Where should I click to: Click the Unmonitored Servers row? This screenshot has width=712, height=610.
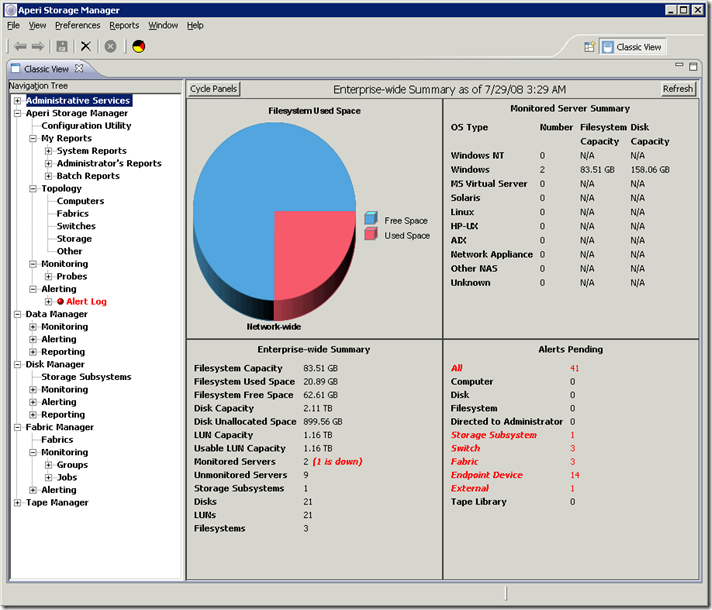coord(252,475)
